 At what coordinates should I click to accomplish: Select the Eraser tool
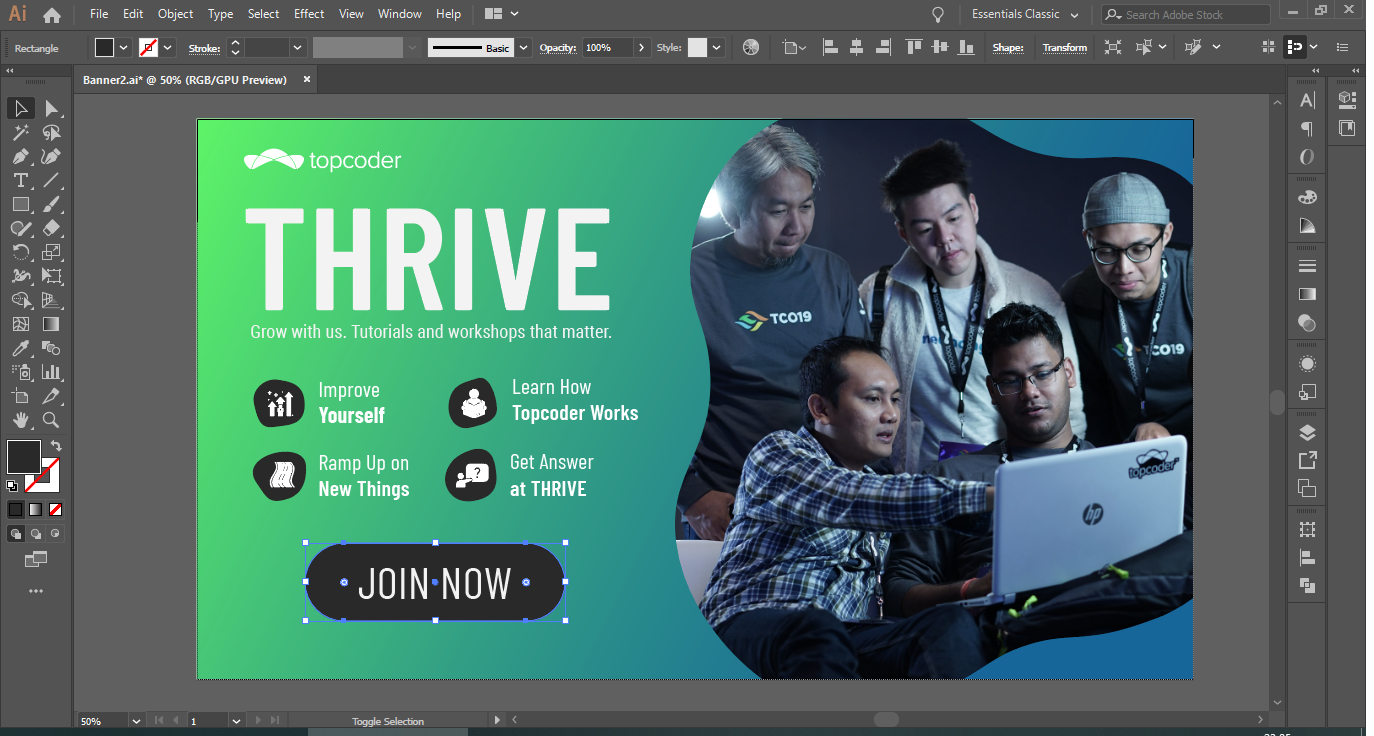(51, 228)
